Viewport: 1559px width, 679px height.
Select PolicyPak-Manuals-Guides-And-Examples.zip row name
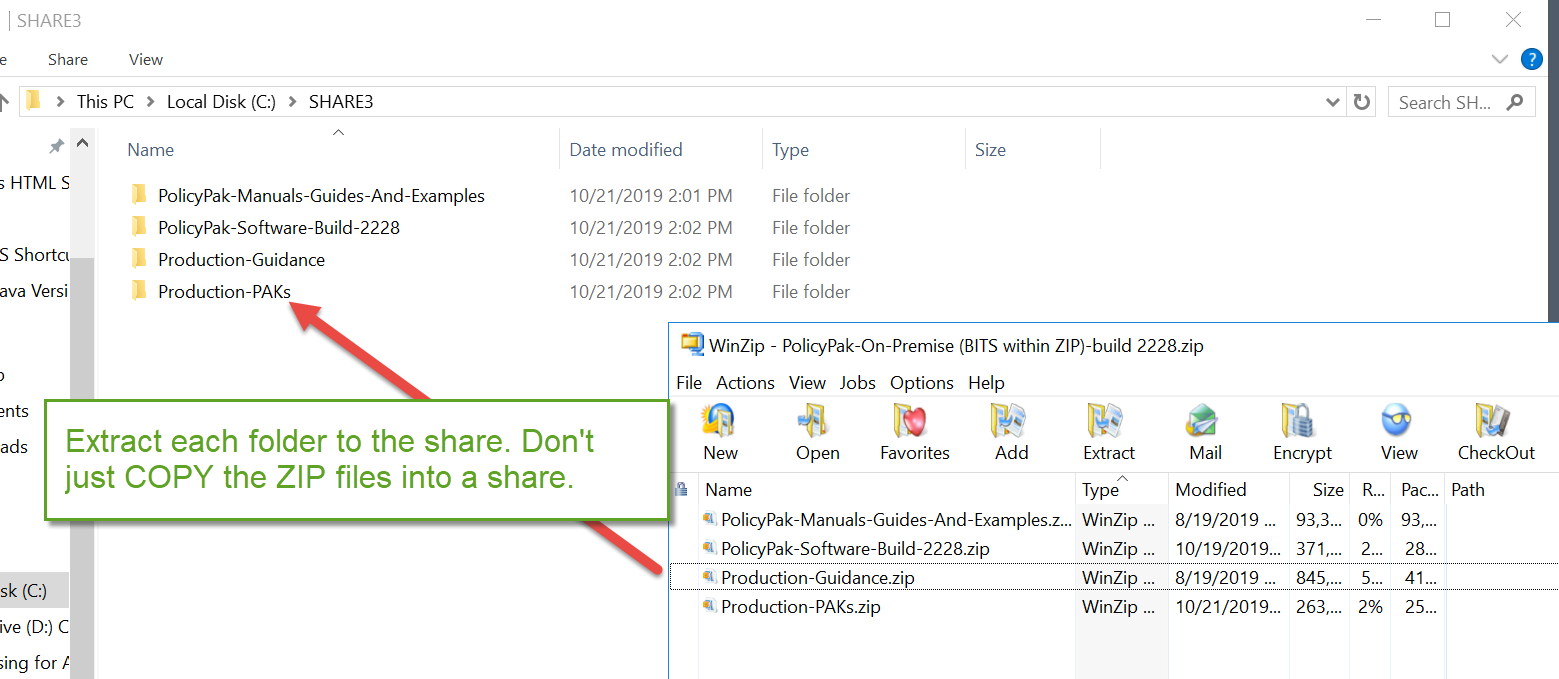tap(896, 519)
